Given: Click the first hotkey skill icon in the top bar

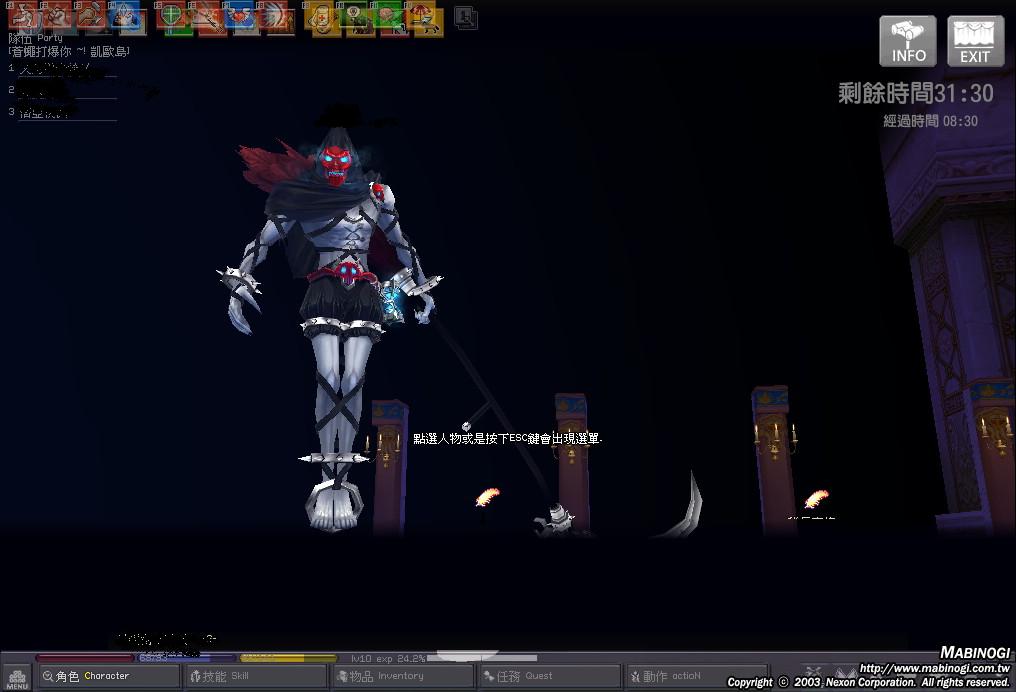Looking at the screenshot, I should click(x=23, y=17).
